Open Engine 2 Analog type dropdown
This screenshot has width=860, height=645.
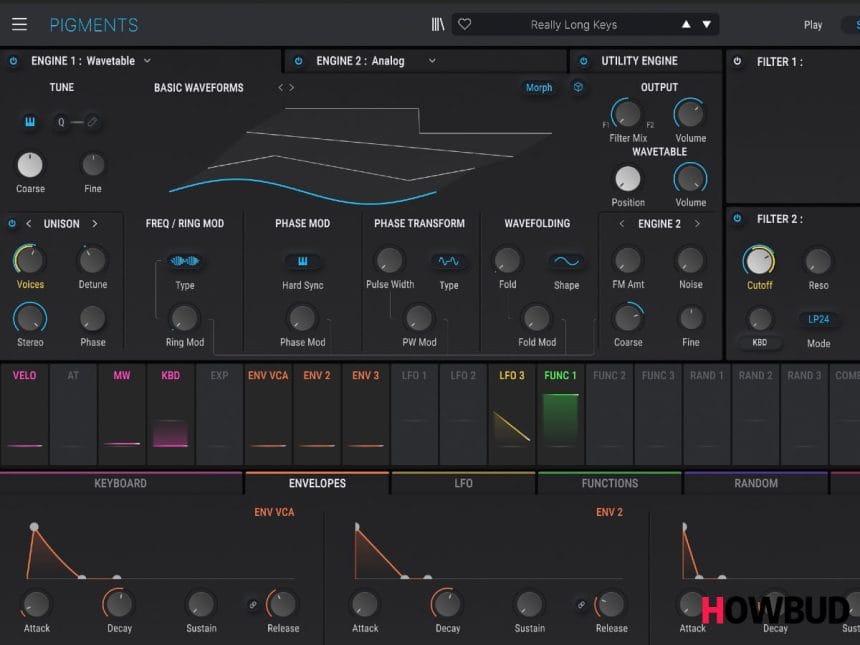coord(432,61)
